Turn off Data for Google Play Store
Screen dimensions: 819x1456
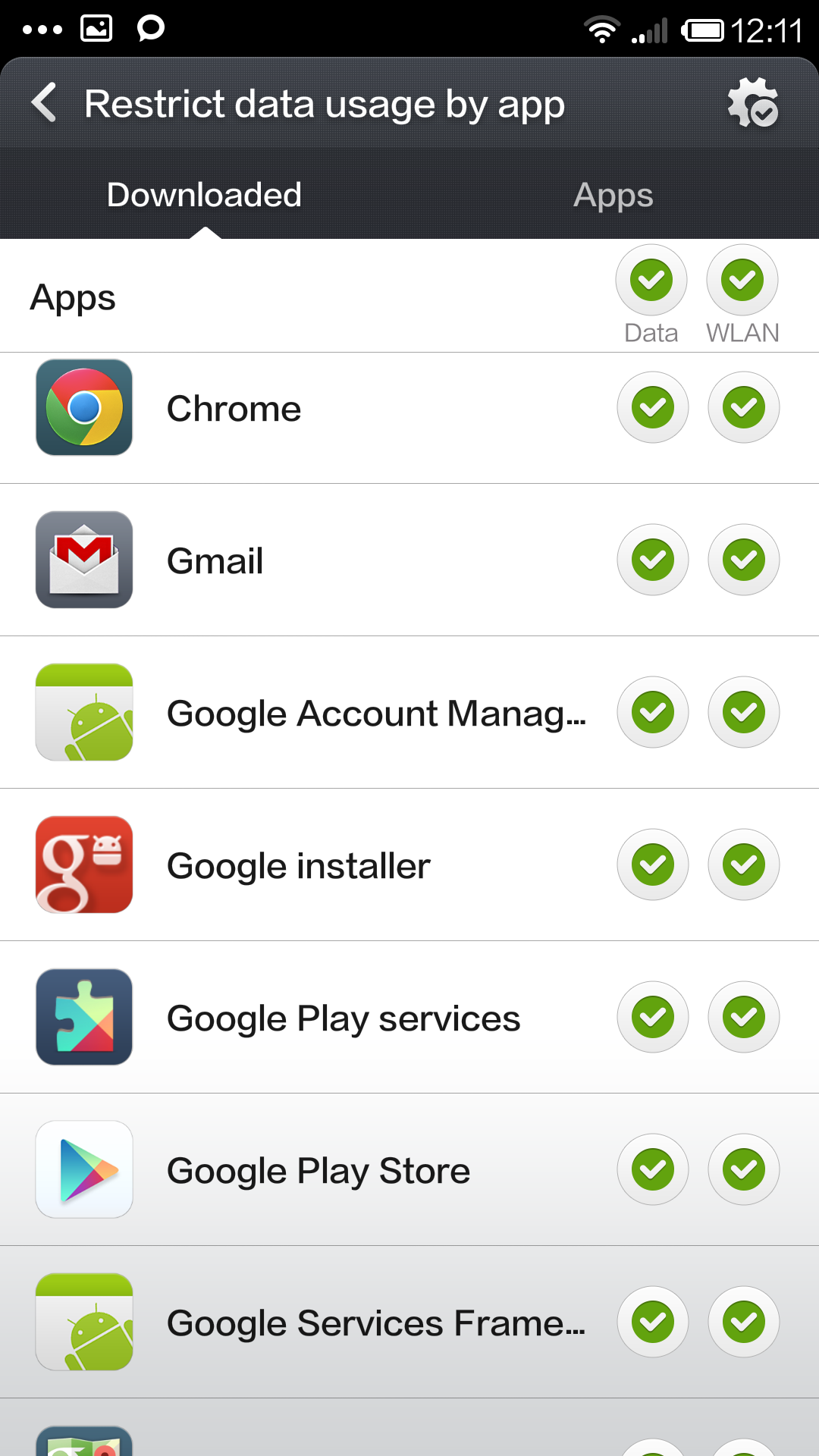click(653, 1169)
